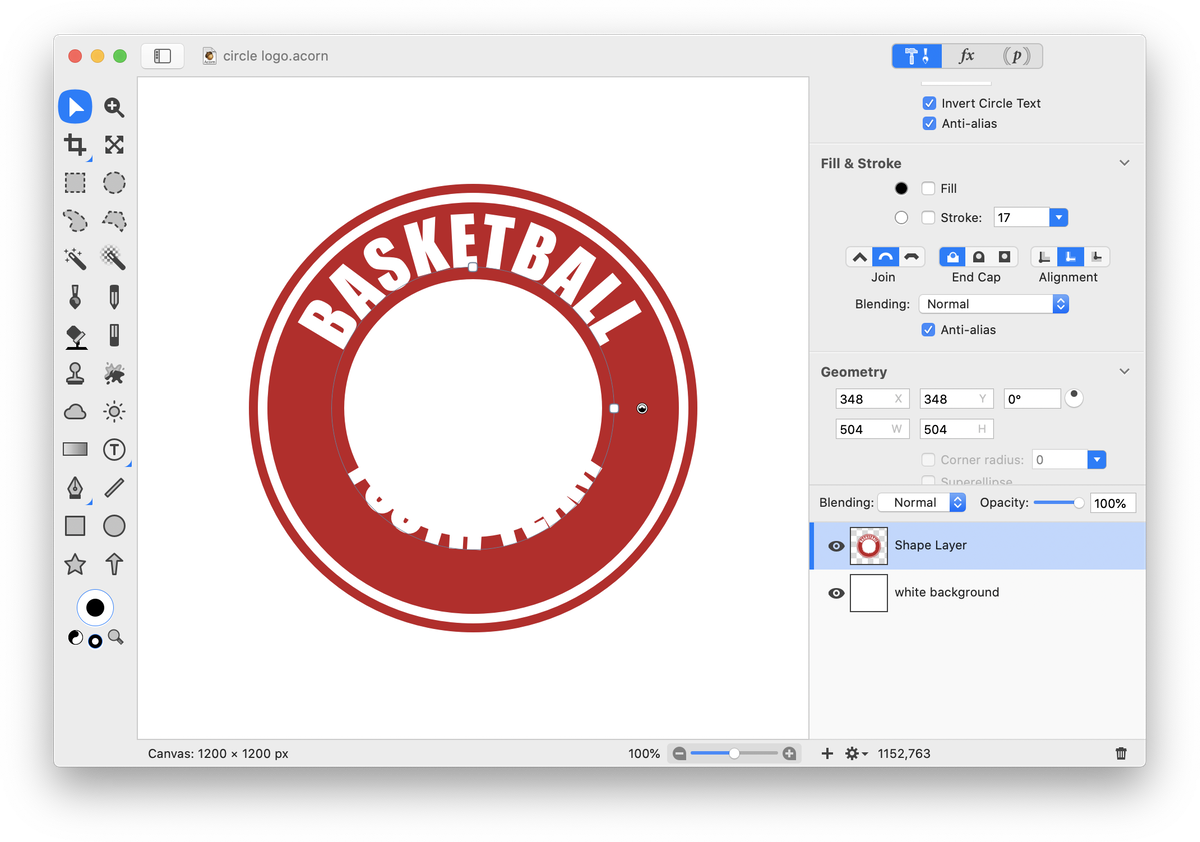Toggle the sidebar panel button
This screenshot has height=842, width=1200.
point(163,56)
